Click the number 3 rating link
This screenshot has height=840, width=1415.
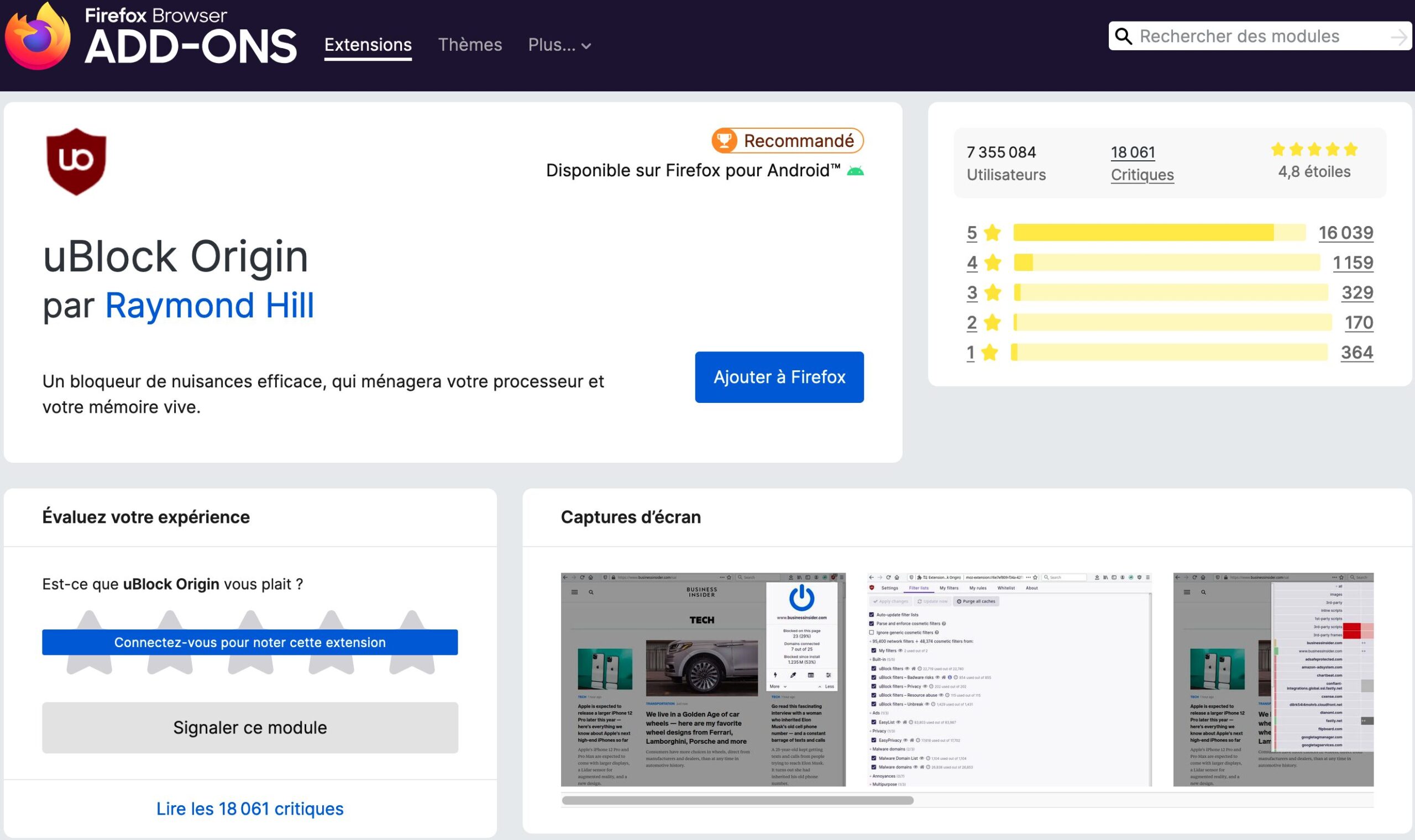pyautogui.click(x=972, y=293)
